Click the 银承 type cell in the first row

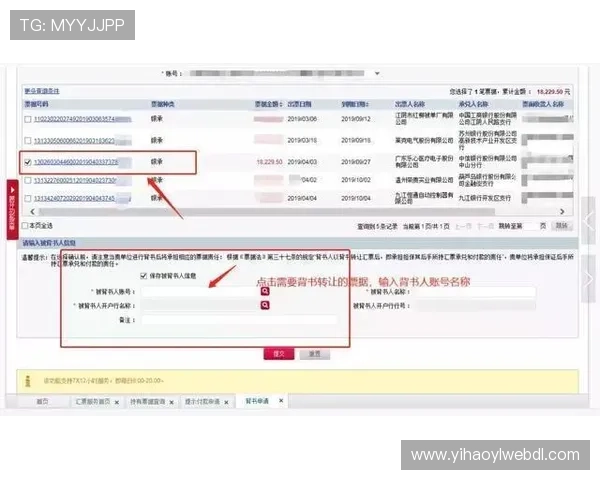(157, 119)
